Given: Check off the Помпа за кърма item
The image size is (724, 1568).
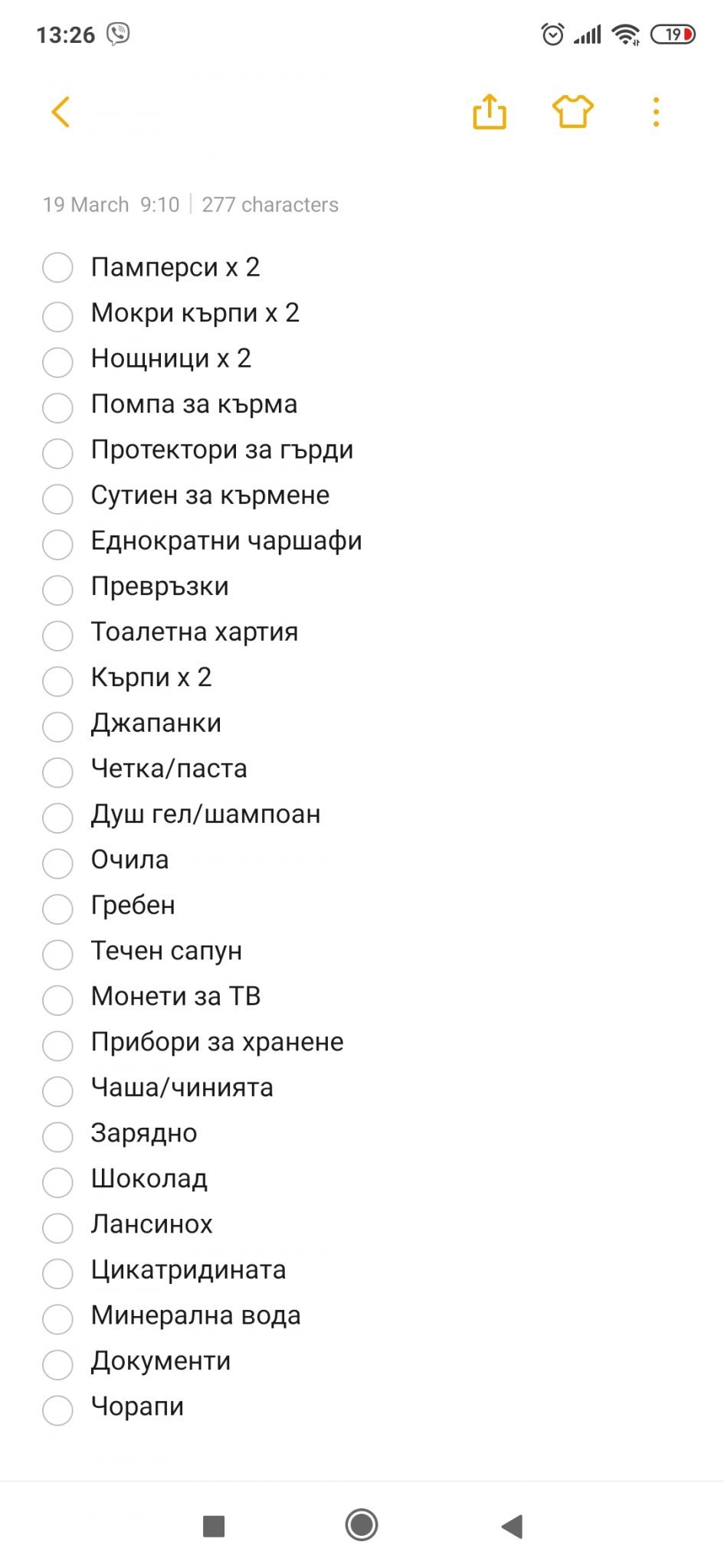Looking at the screenshot, I should [x=57, y=407].
